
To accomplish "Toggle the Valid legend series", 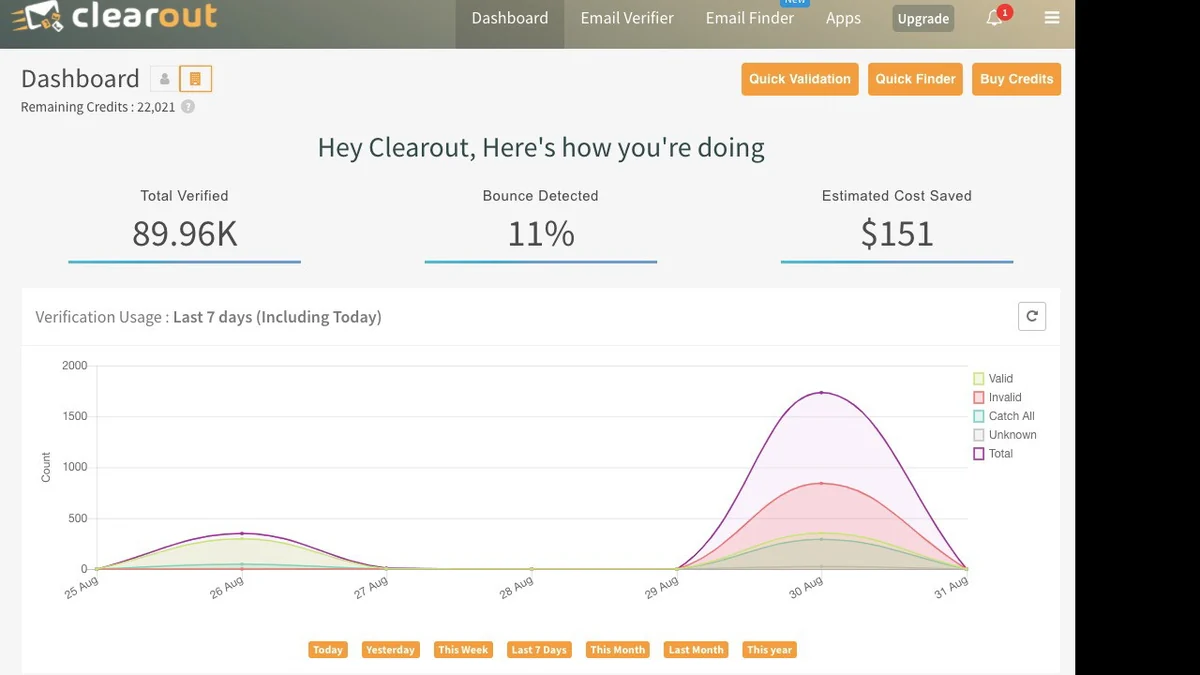I will (993, 378).
